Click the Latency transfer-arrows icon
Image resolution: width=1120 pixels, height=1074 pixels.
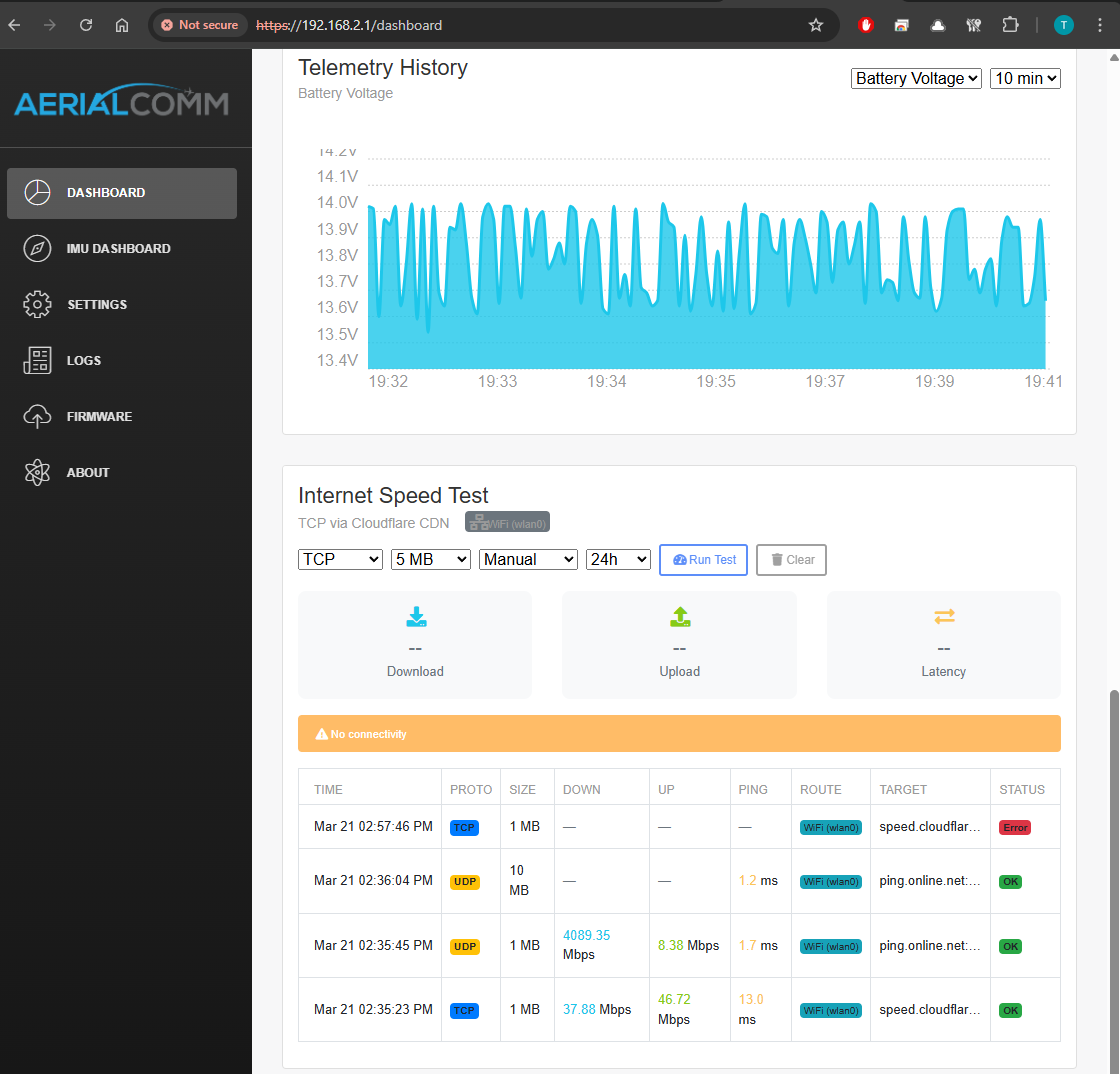943,617
